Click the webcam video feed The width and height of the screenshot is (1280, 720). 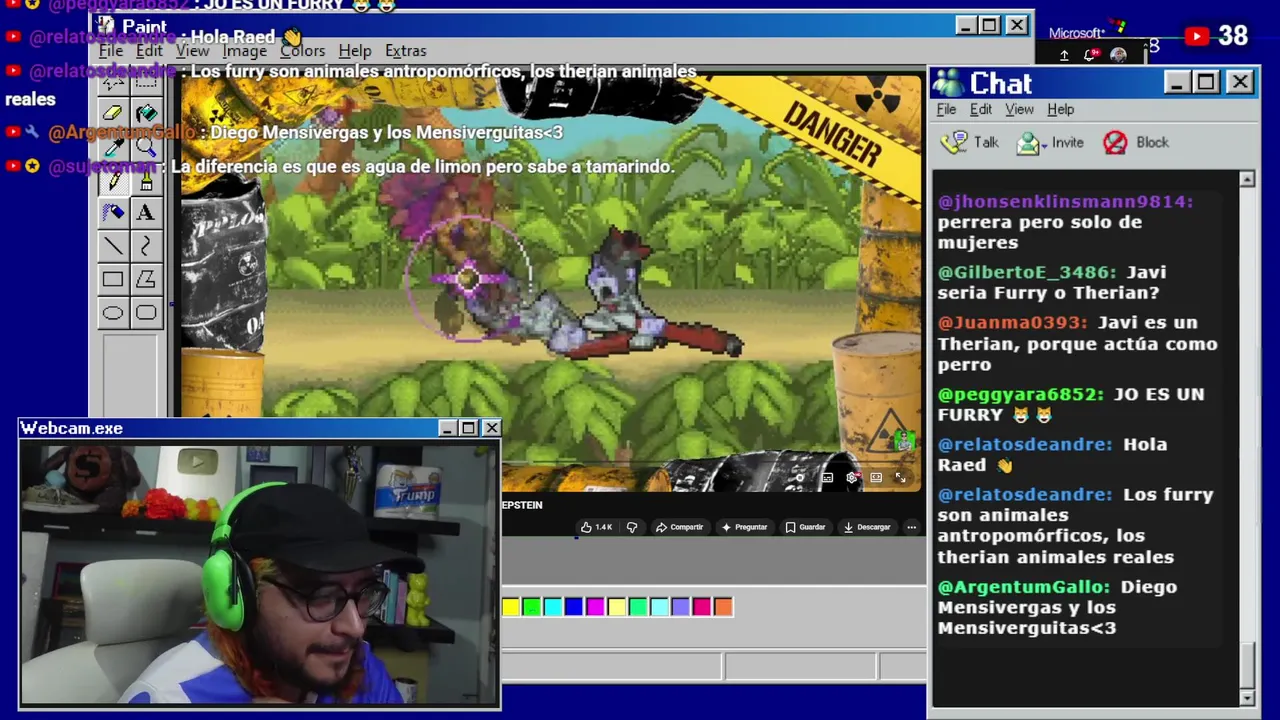pos(260,575)
